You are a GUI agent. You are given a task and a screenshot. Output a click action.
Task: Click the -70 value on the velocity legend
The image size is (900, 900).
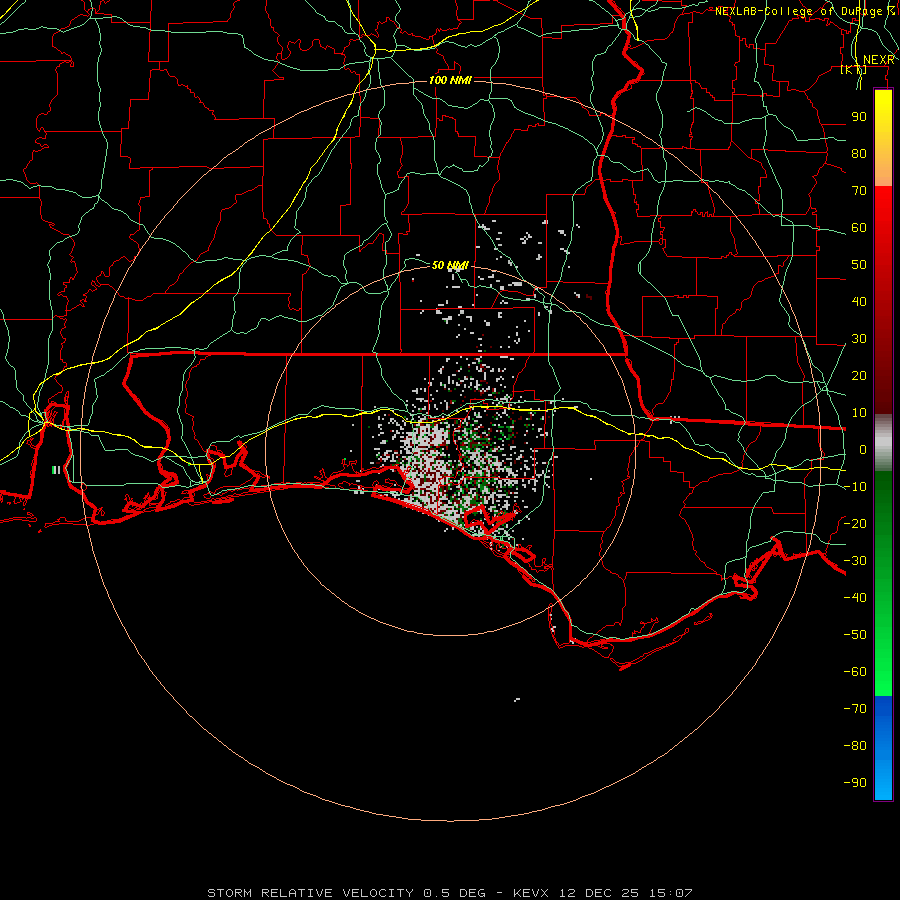point(855,708)
